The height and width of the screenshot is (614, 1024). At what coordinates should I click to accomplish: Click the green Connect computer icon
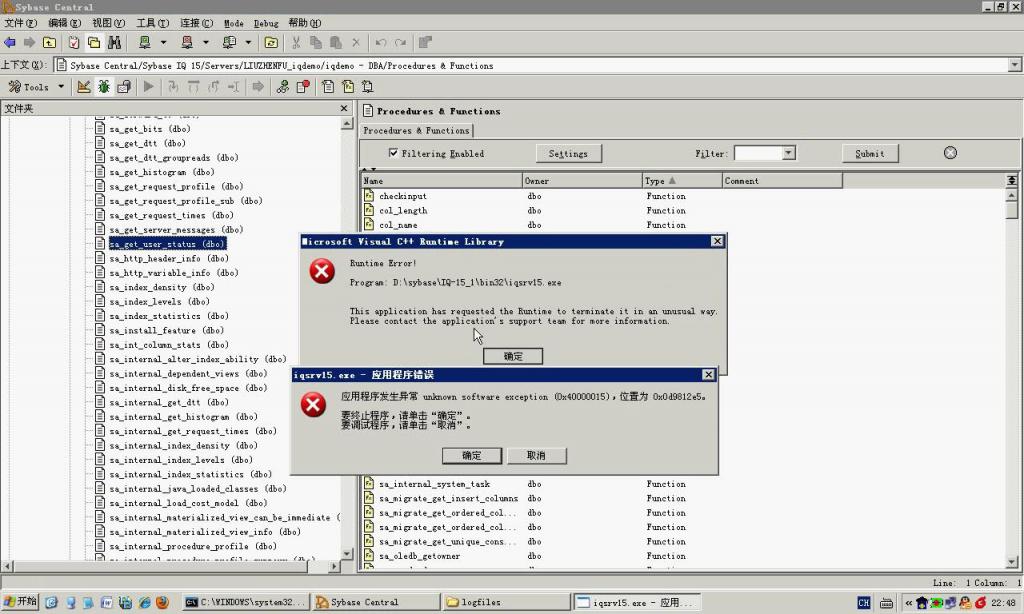tap(145, 42)
